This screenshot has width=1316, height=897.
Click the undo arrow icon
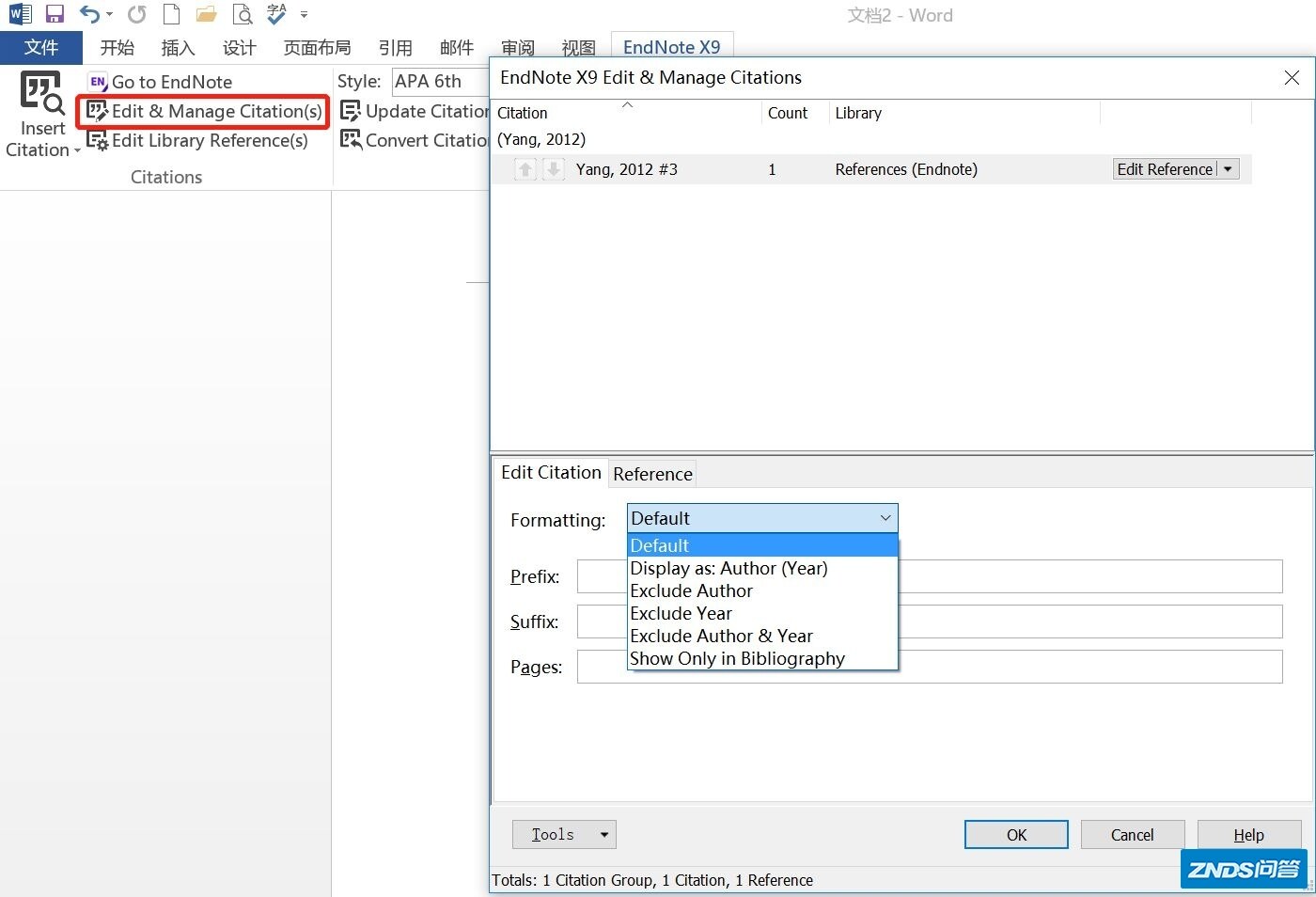(89, 14)
